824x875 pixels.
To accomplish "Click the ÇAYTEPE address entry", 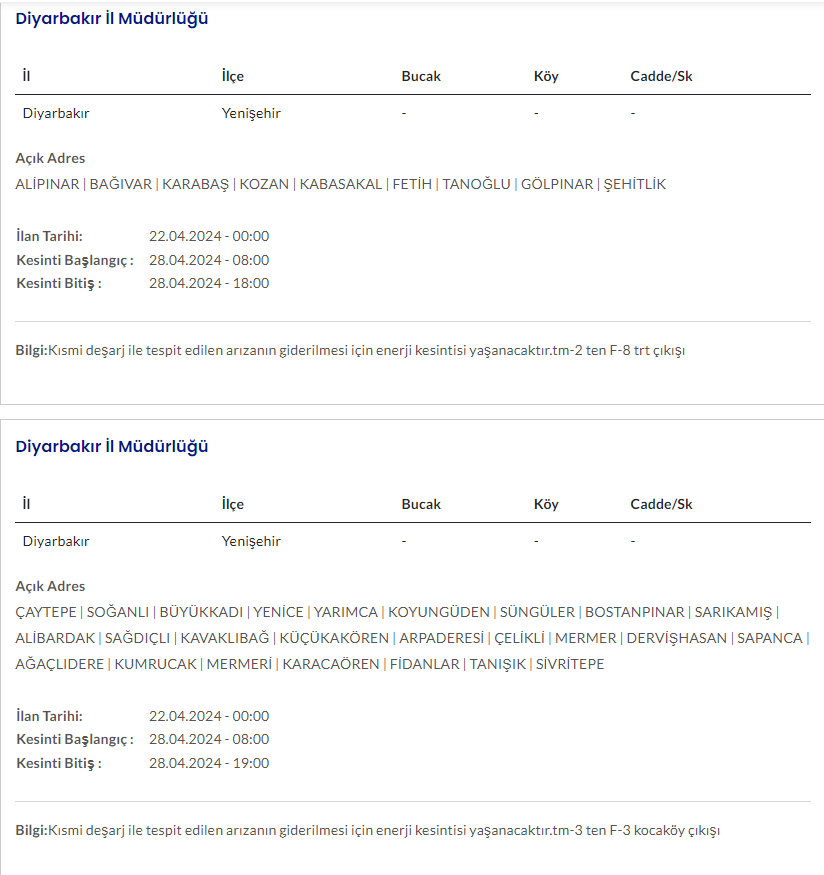I will pos(46,612).
